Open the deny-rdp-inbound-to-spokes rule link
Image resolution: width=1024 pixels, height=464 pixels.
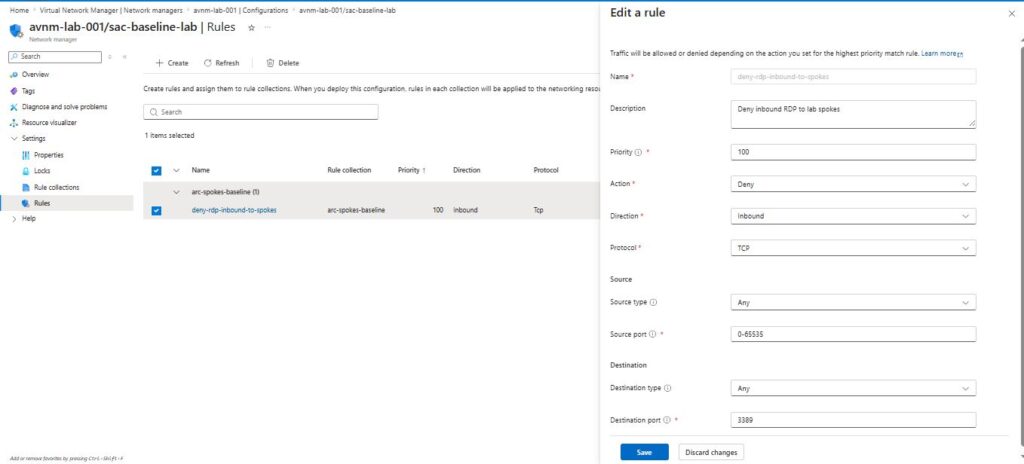point(234,210)
